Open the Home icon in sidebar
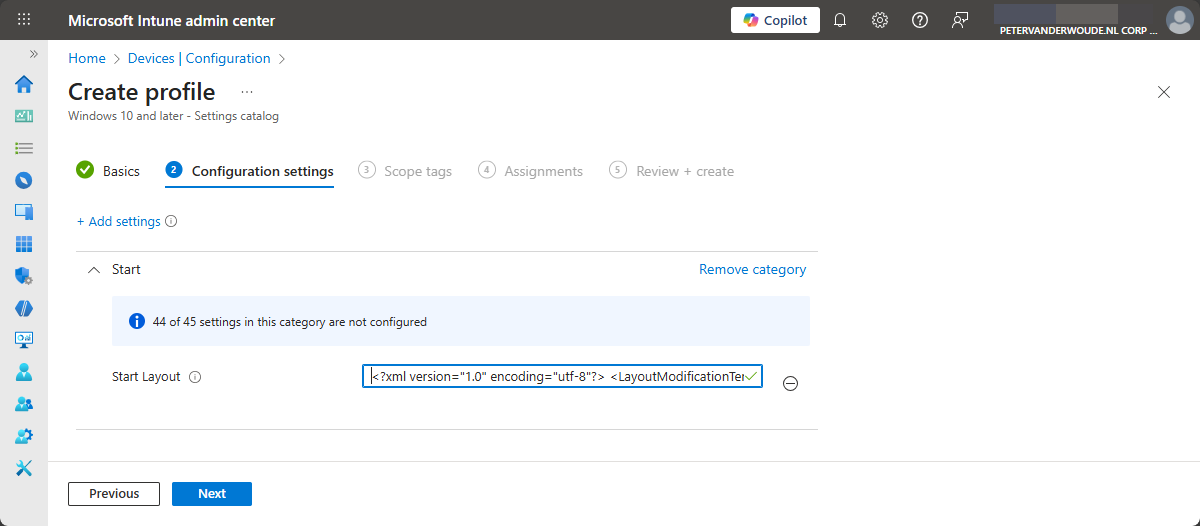Viewport: 1200px width, 526px height. [x=24, y=84]
